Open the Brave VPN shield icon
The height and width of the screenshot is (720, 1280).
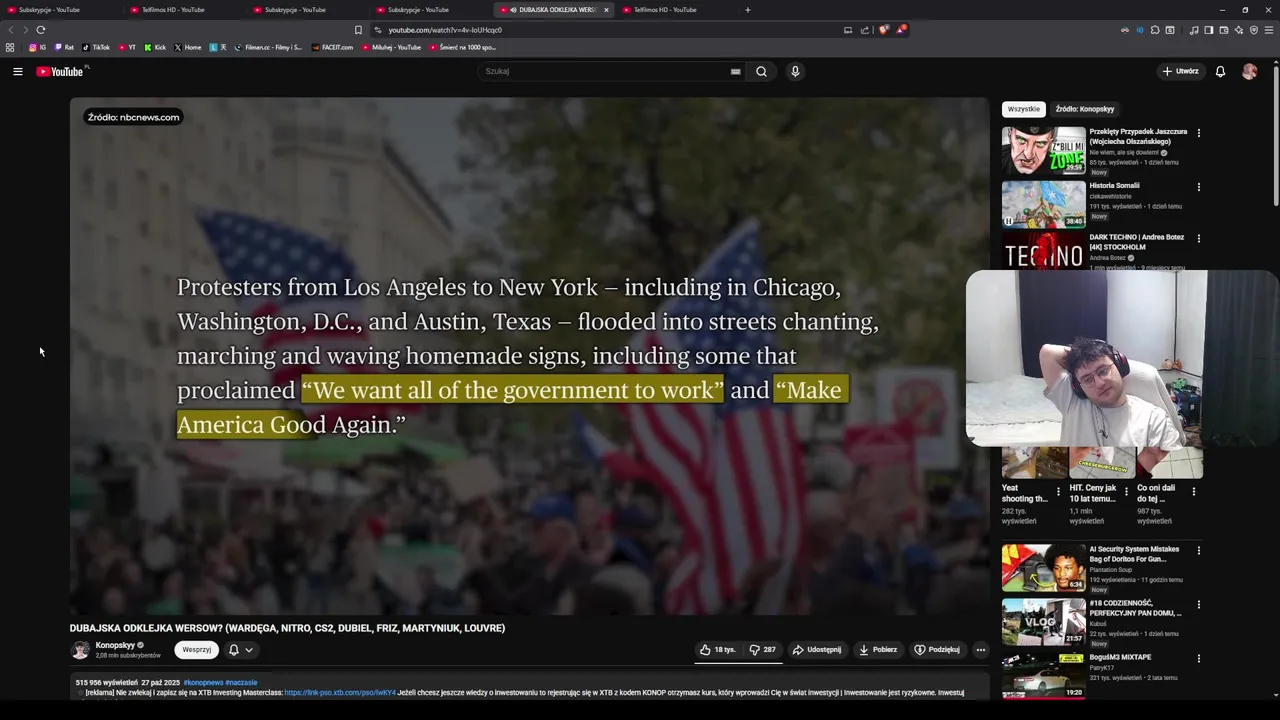pos(1254,30)
